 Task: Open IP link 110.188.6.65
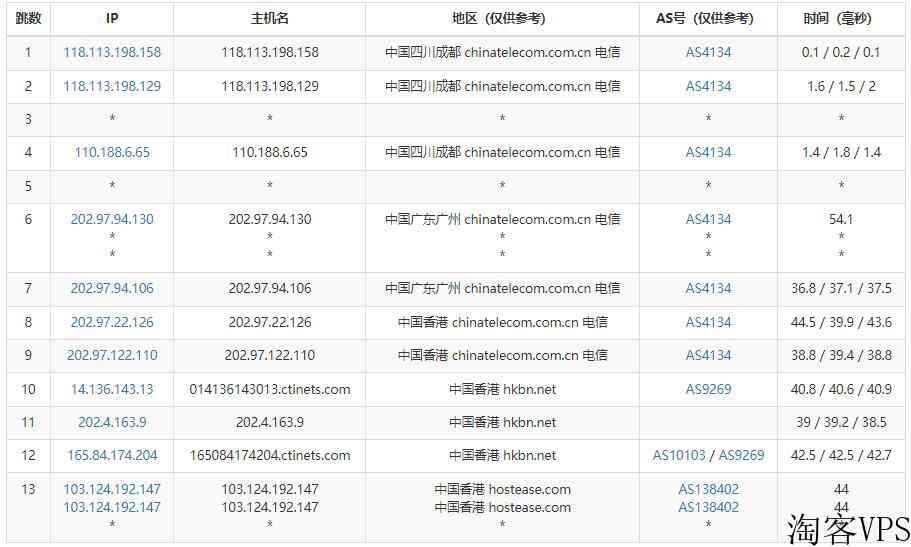click(x=112, y=153)
